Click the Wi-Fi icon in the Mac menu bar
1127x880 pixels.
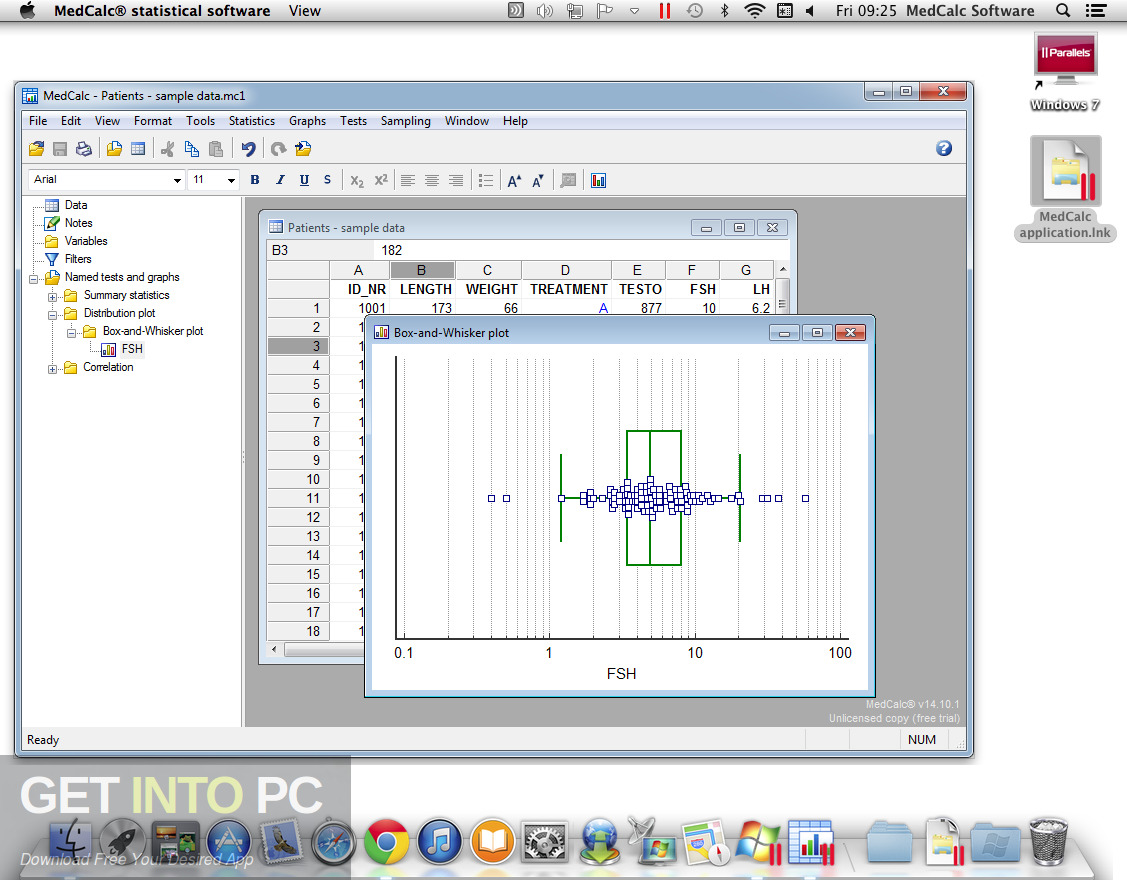754,10
